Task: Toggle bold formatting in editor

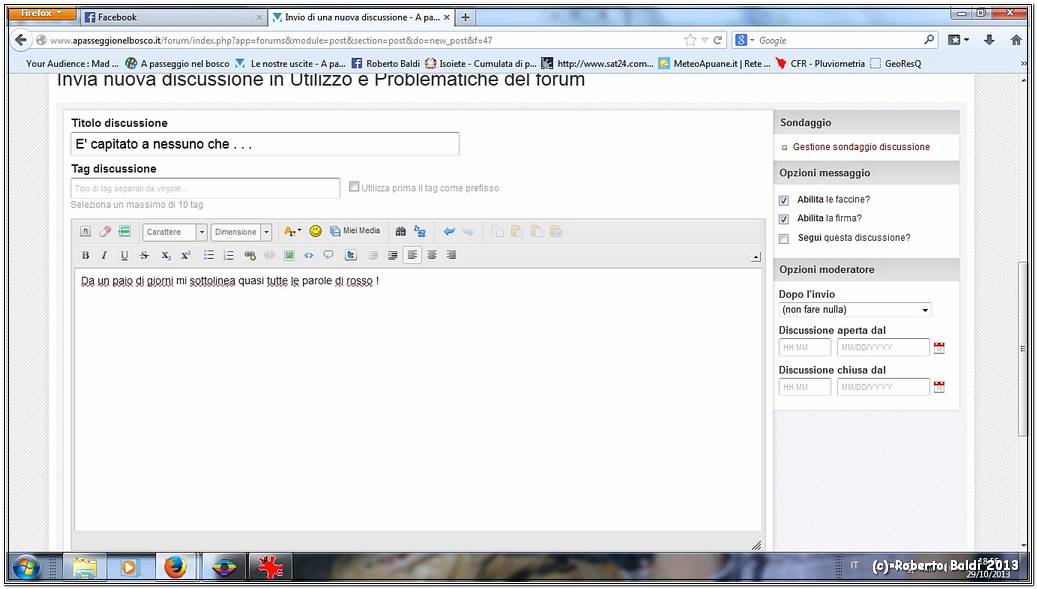Action: 85,255
